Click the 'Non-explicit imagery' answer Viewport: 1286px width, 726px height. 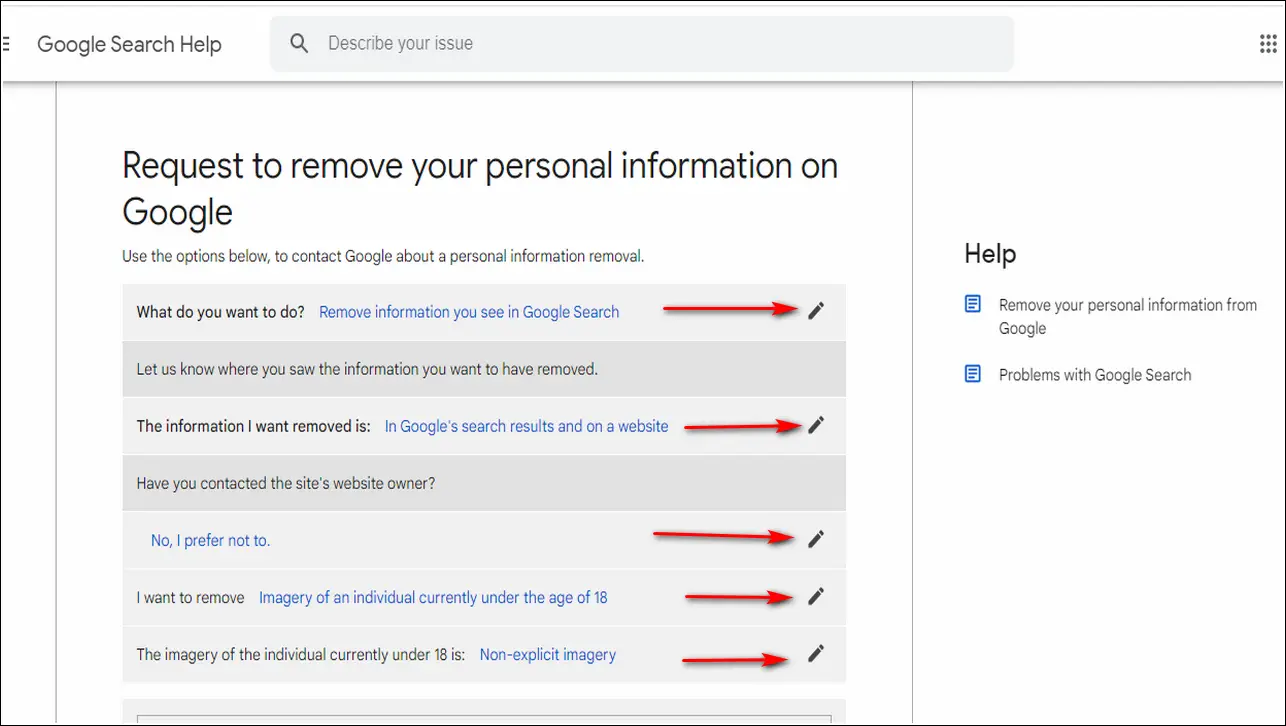coord(548,655)
